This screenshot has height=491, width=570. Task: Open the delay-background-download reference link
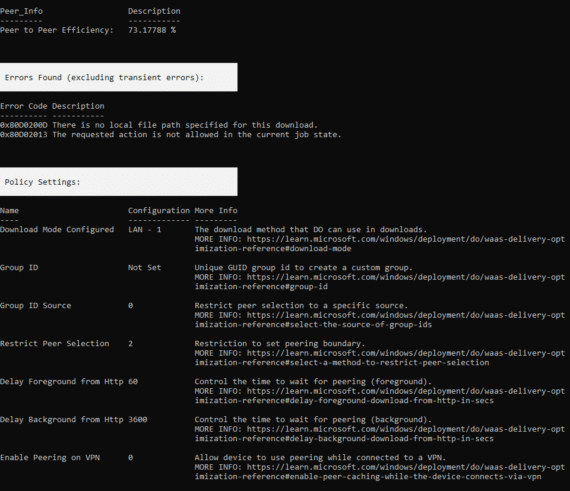click(380, 434)
